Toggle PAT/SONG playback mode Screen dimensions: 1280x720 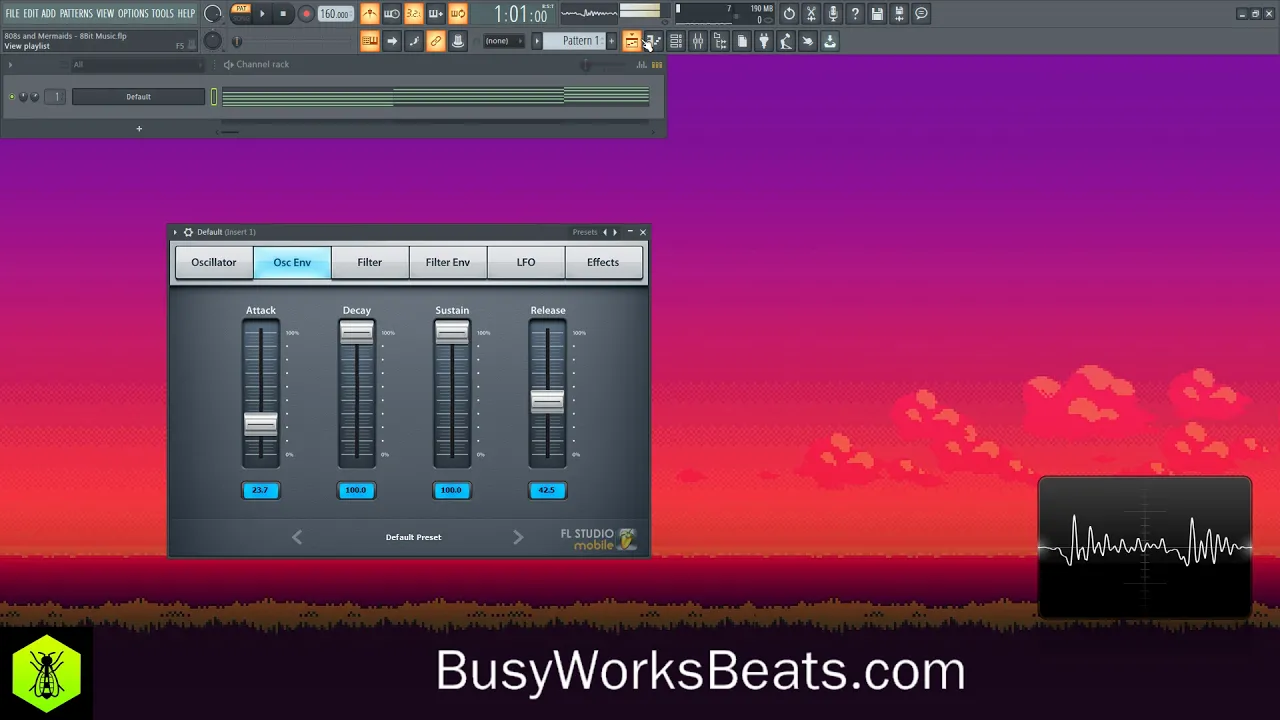(x=241, y=14)
